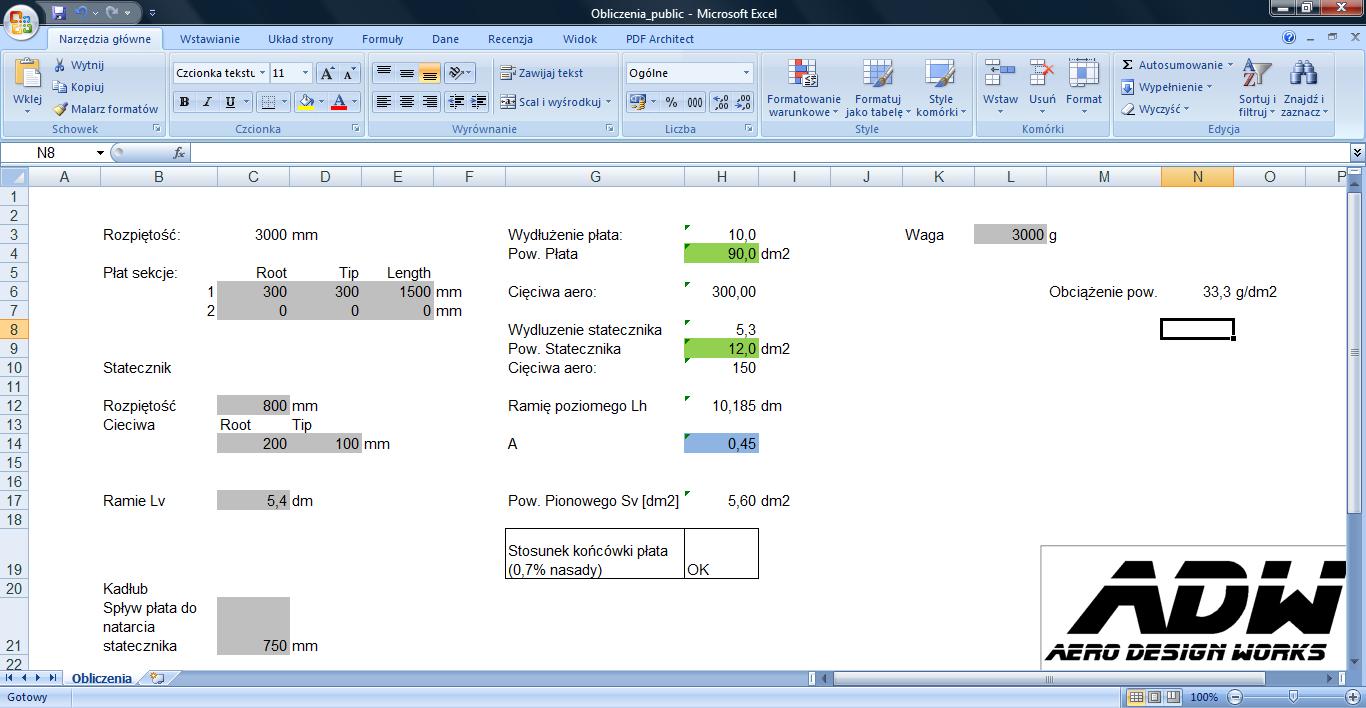Open the Name Box dropdown arrow

(x=100, y=153)
